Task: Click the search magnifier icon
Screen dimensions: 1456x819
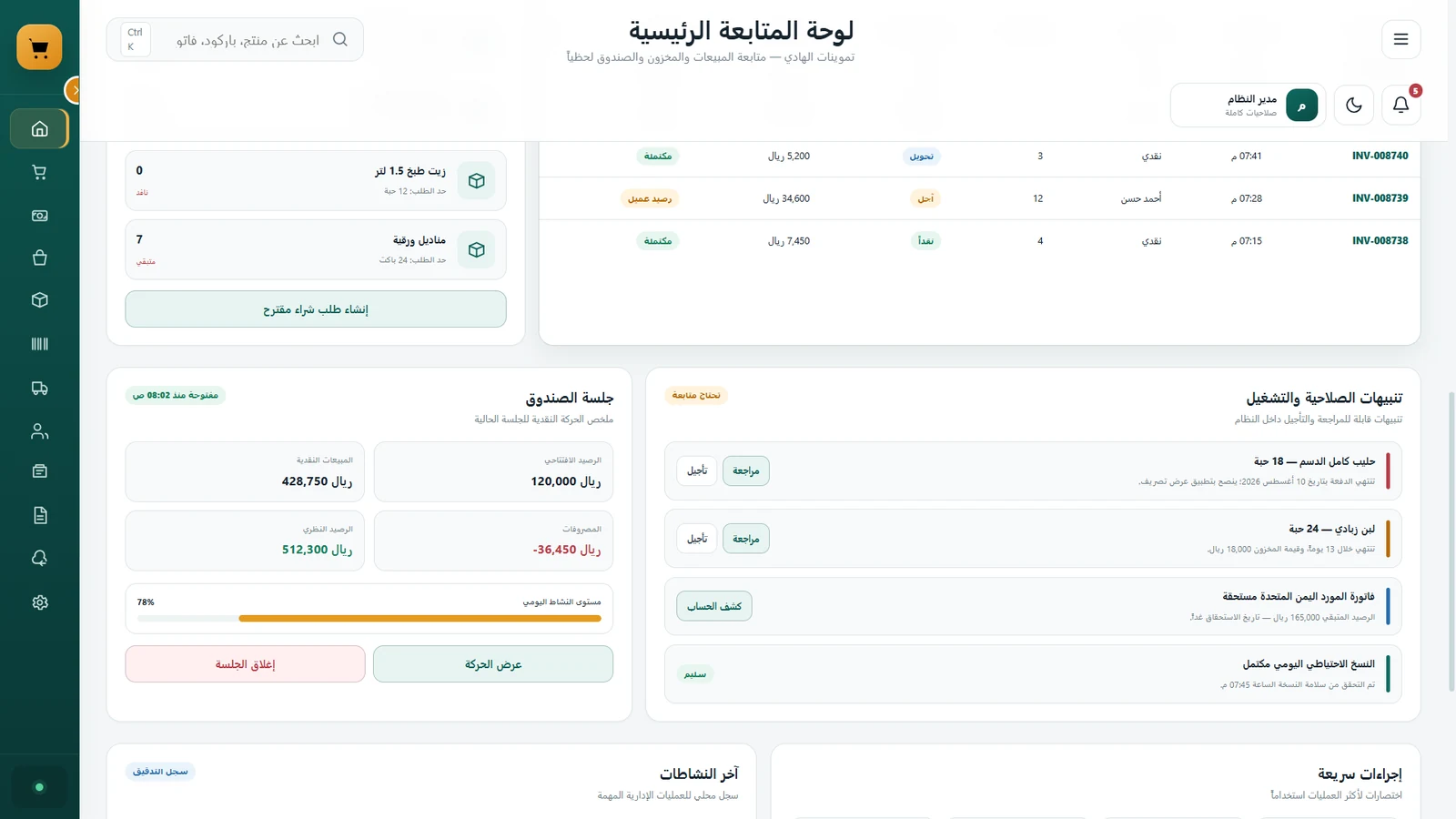Action: pos(340,39)
